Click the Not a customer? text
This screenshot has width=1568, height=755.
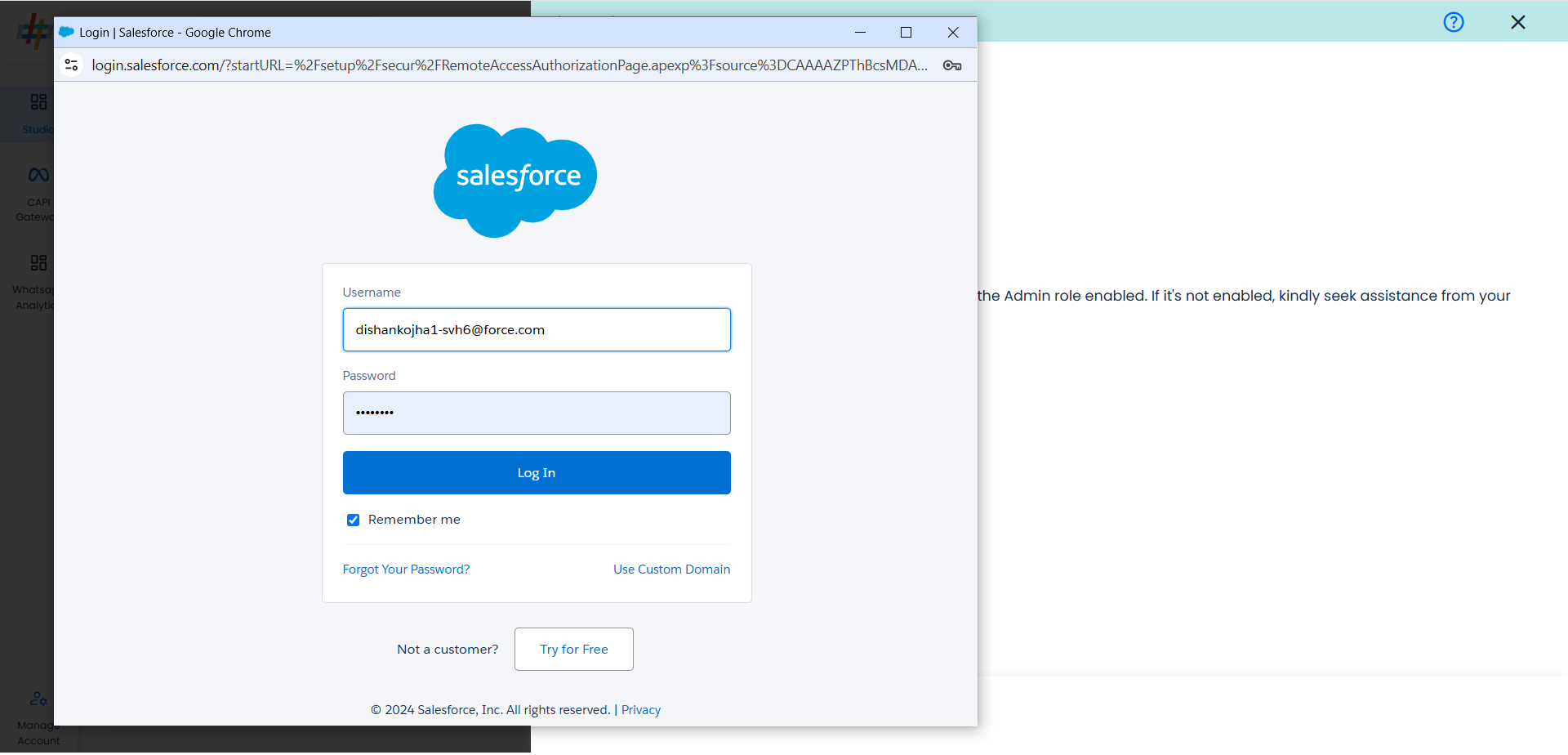coord(448,650)
